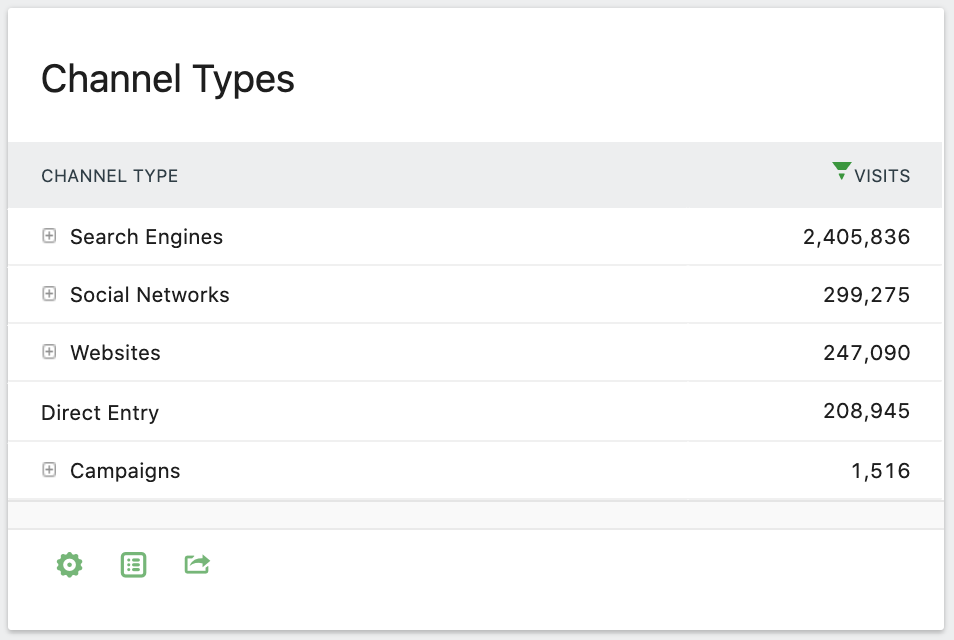This screenshot has width=954, height=640.
Task: Click the plus icon next to Campaigns
Action: tap(48, 470)
